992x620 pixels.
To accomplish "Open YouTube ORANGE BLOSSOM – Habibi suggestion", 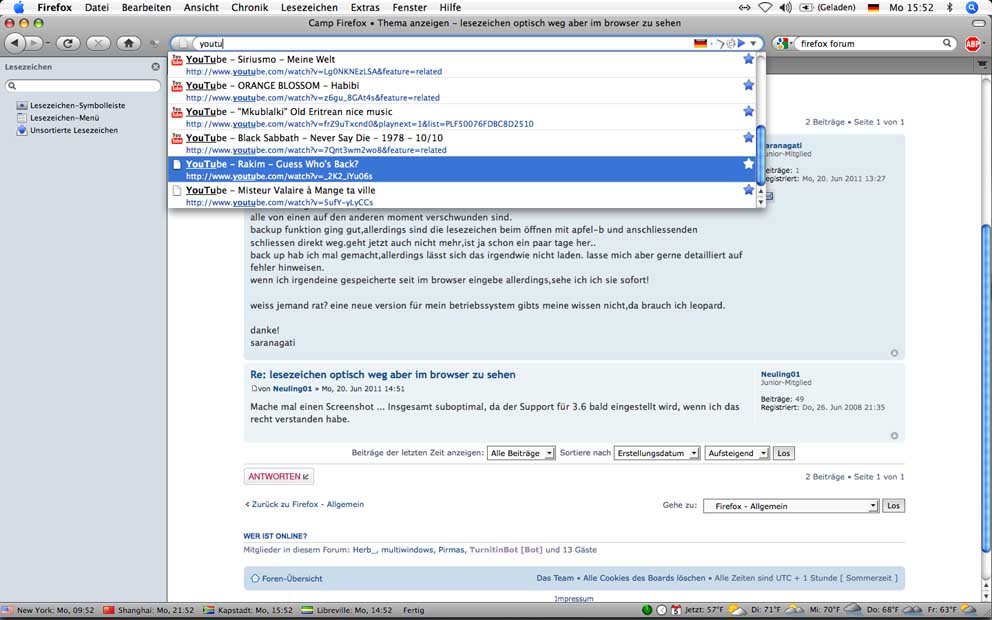I will [463, 91].
